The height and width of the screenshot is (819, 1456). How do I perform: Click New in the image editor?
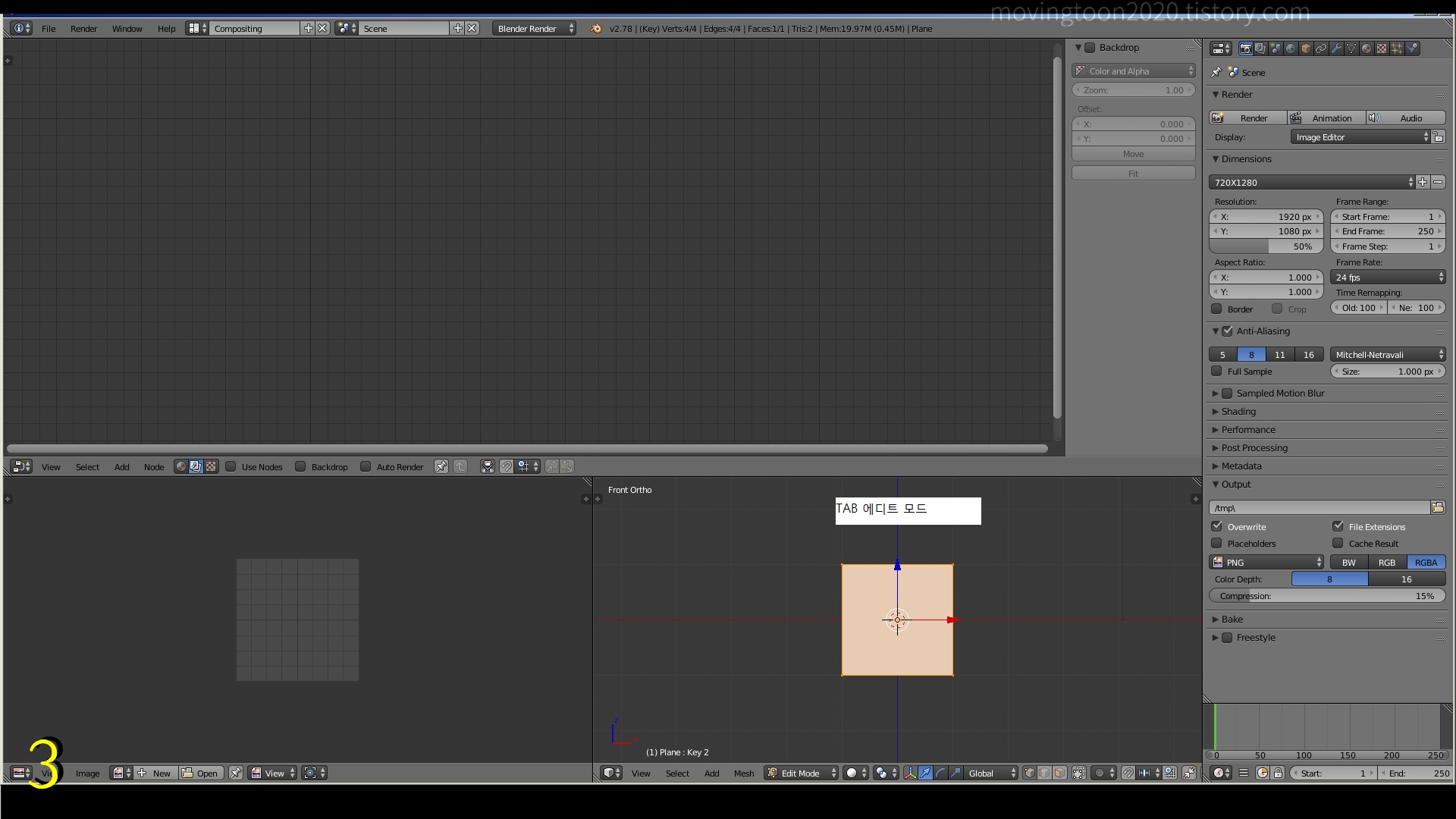(x=155, y=773)
